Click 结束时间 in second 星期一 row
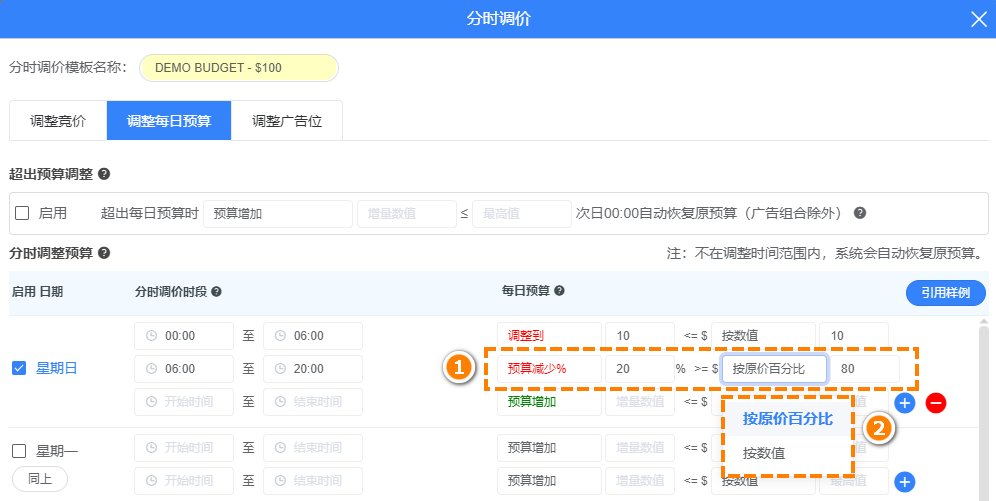The width and height of the screenshot is (996, 501). point(313,481)
